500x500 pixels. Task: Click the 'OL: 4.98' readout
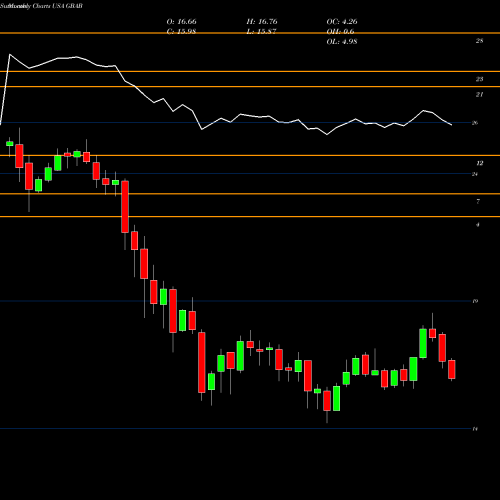click(342, 42)
